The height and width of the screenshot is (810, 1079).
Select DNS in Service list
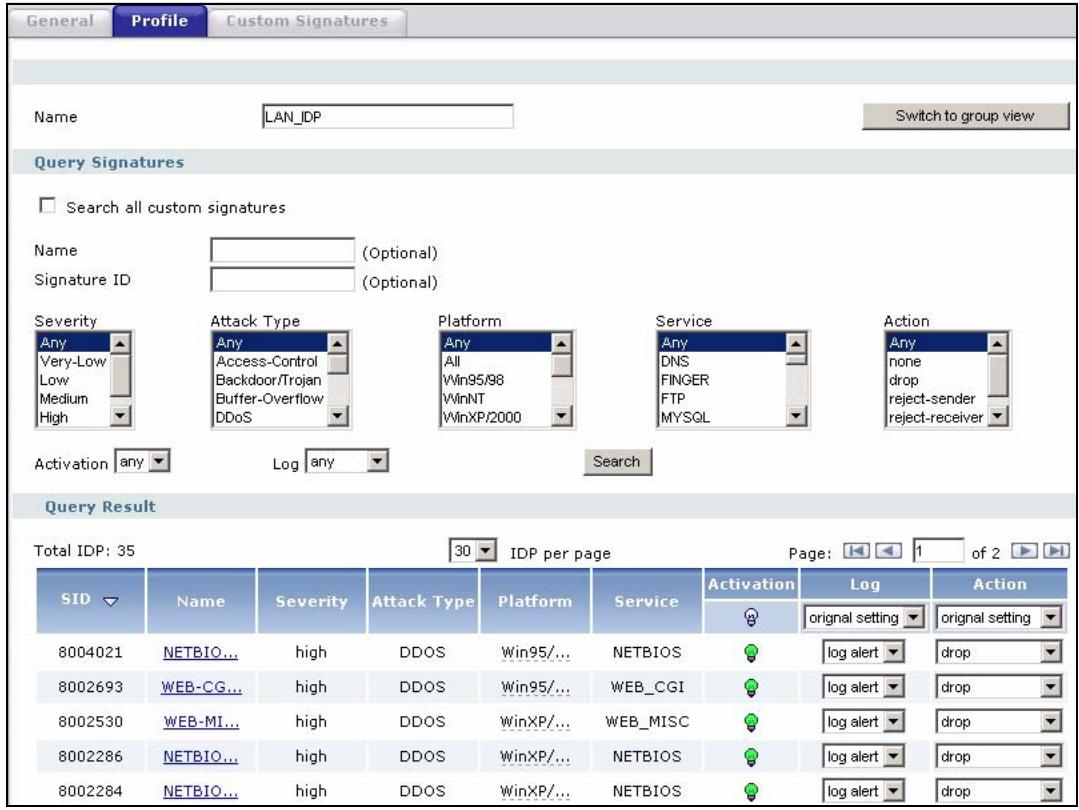(721, 361)
